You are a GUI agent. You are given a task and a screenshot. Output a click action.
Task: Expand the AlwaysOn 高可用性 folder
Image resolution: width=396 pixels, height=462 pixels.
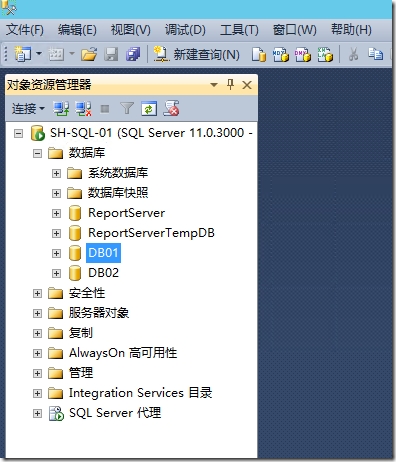tap(38, 354)
